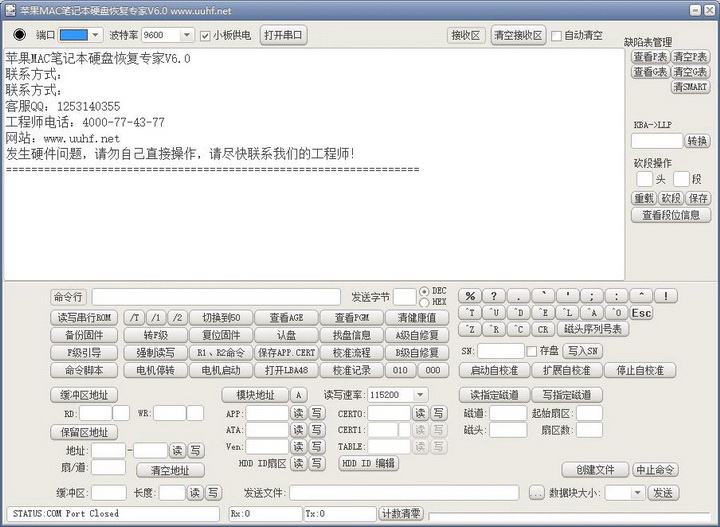Click the 清空G表 button

pos(691,72)
